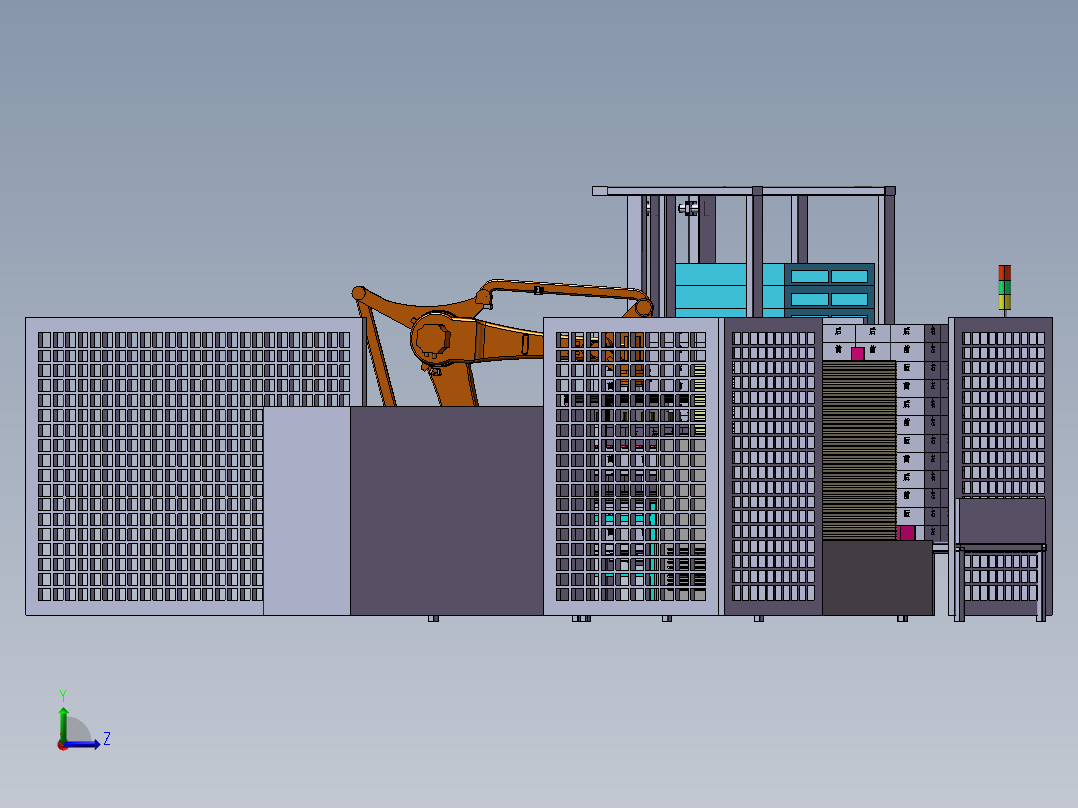Click the blue Z axis of the orientation triad

click(84, 744)
